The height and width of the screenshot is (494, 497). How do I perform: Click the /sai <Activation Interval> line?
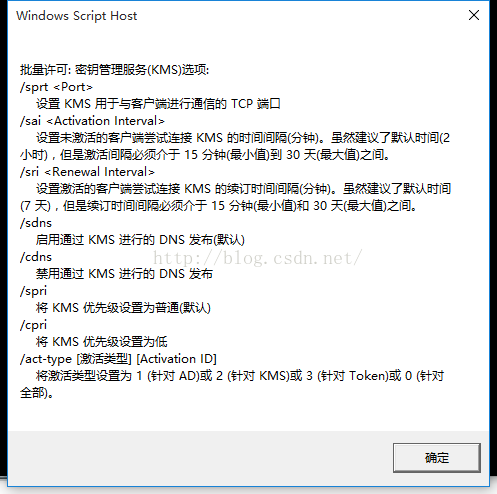tap(92, 121)
